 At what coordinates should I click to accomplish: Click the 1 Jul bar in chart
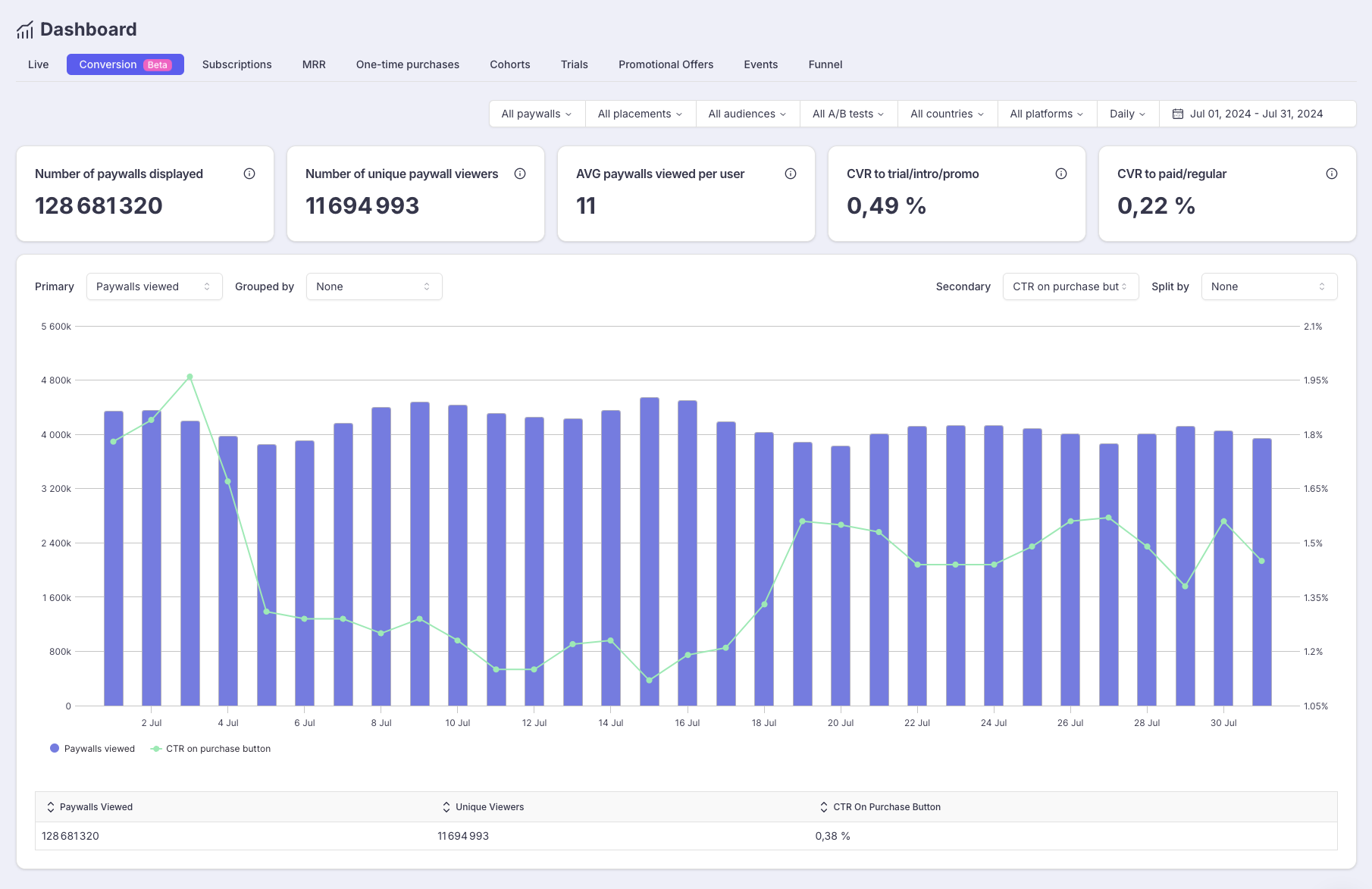(x=114, y=559)
